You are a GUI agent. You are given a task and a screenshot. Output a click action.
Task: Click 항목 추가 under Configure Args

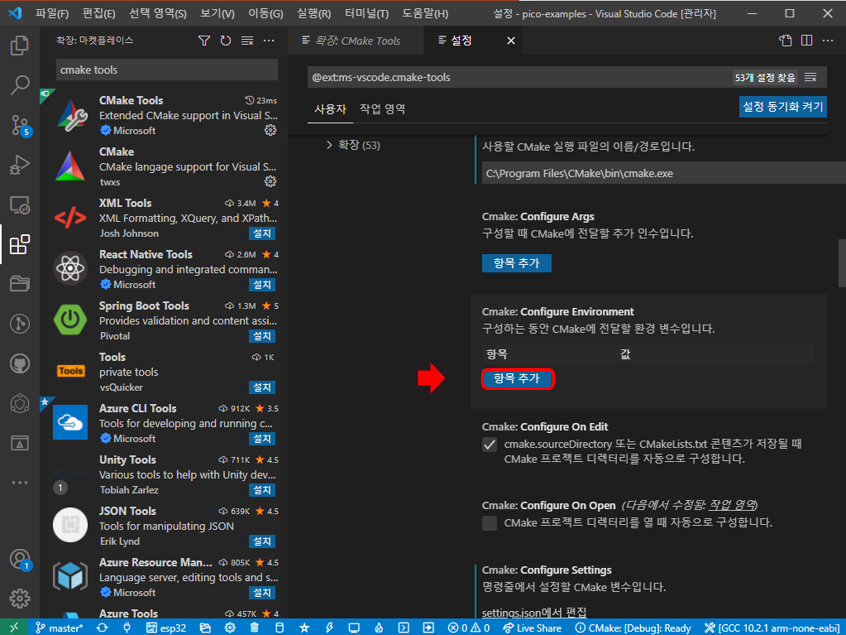[x=516, y=263]
